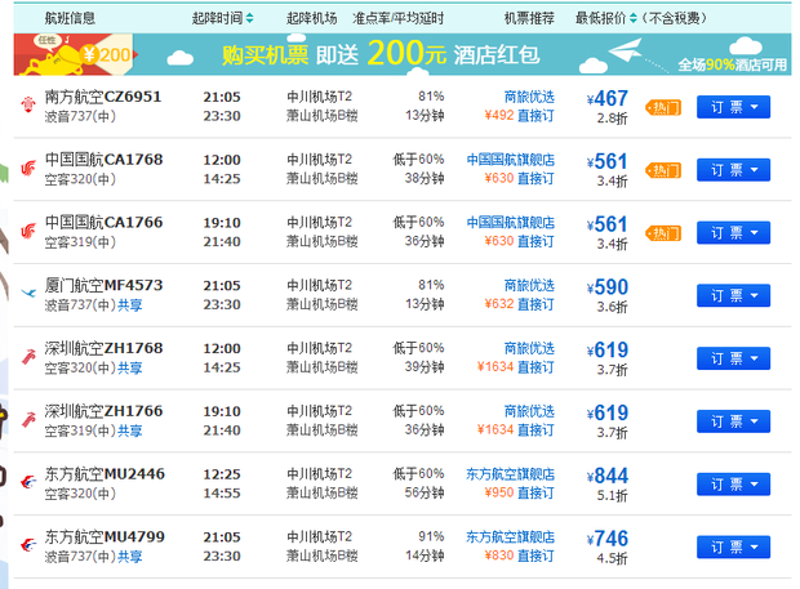Expand the 订票 button for flight CA1766

733,233
